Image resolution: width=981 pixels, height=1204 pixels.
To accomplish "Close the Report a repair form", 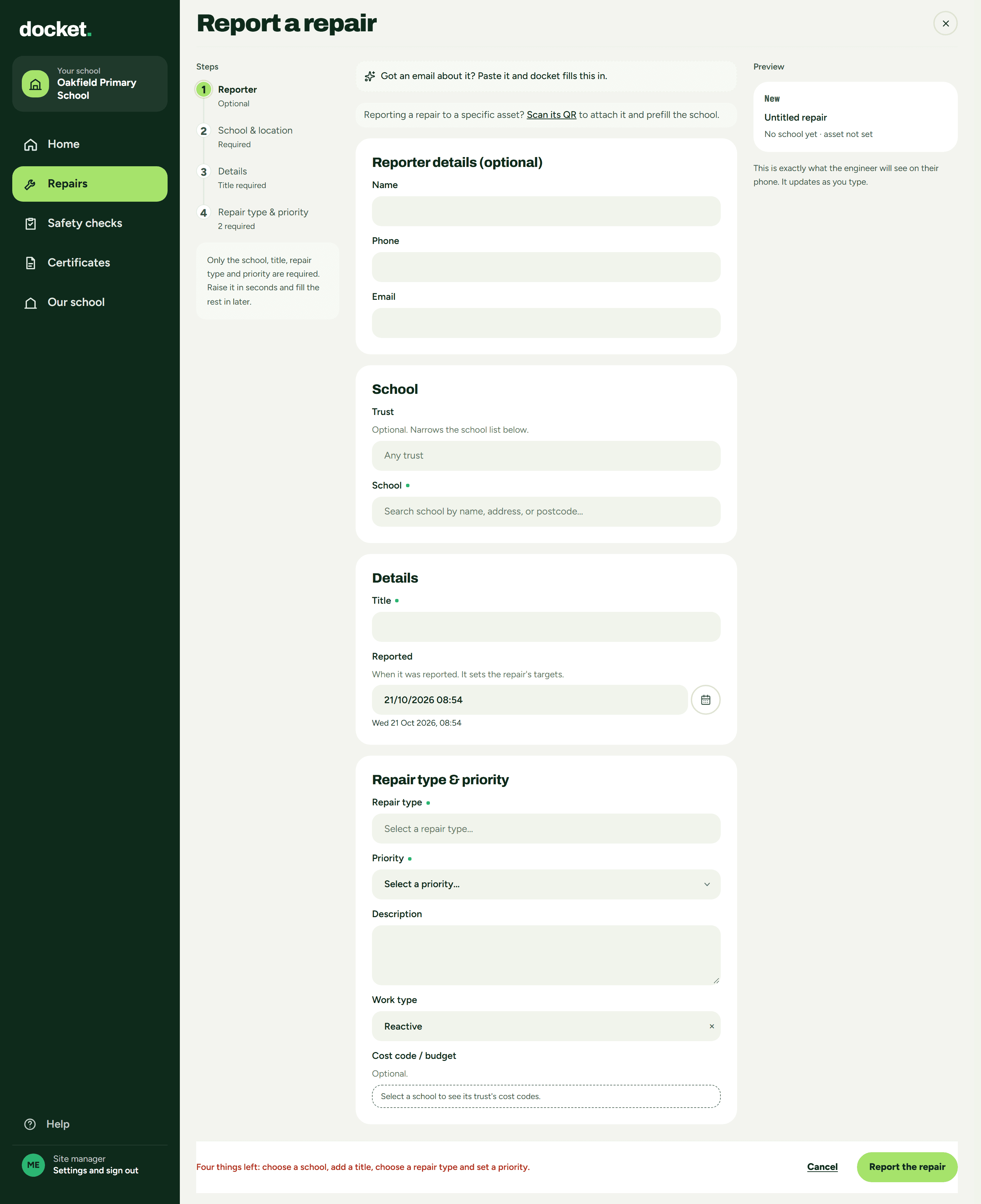I will click(945, 23).
